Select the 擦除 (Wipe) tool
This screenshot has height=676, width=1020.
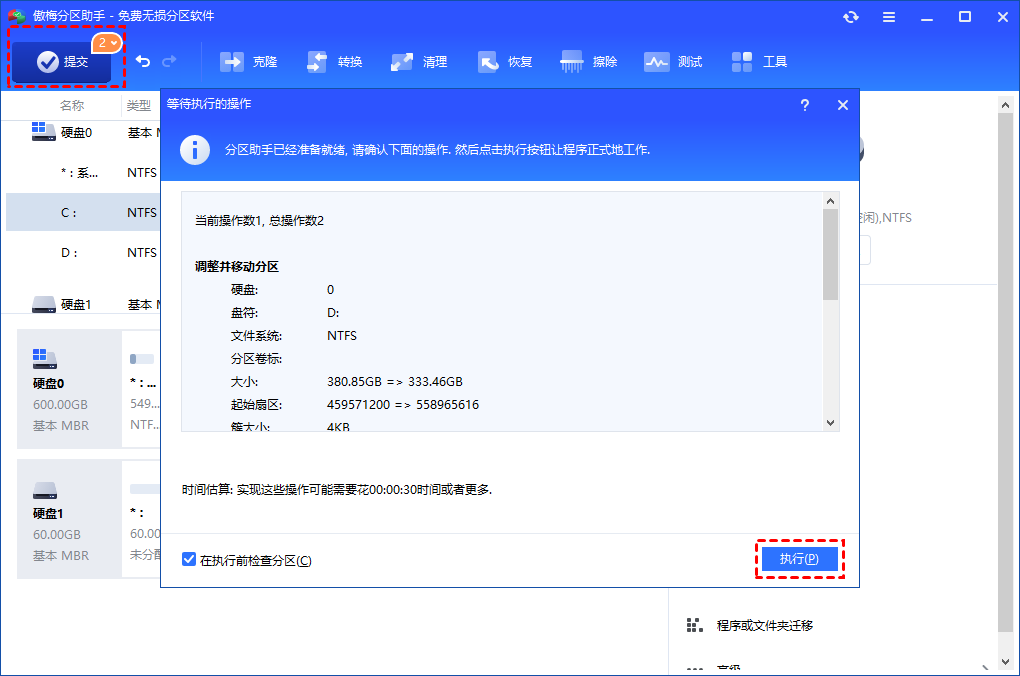click(x=589, y=61)
